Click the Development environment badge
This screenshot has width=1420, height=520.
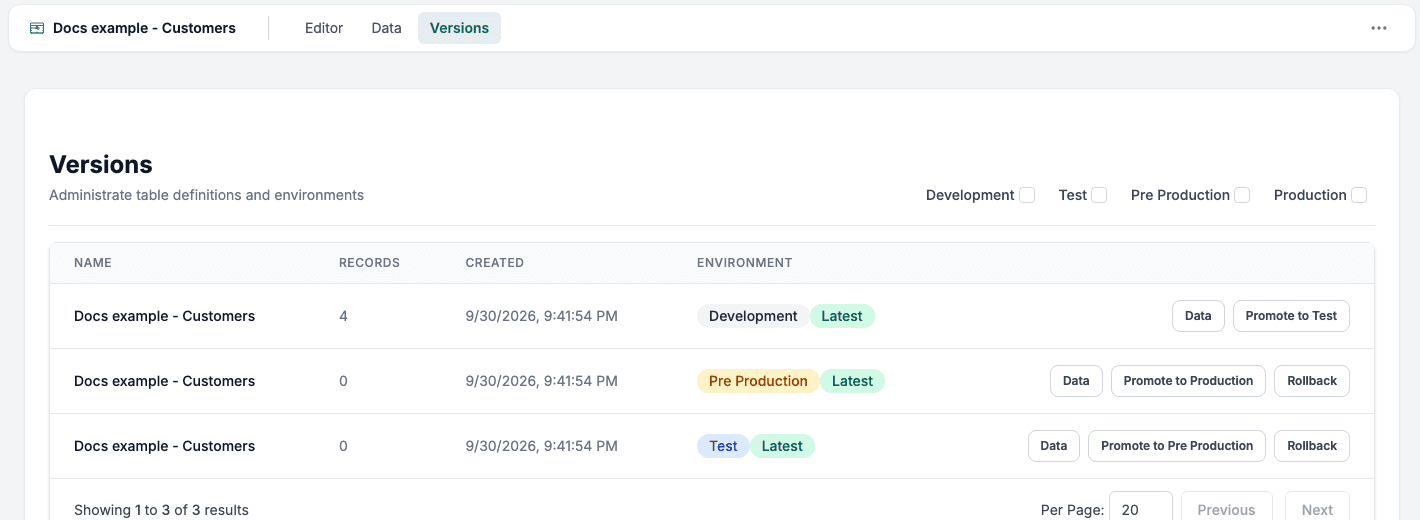(x=753, y=316)
